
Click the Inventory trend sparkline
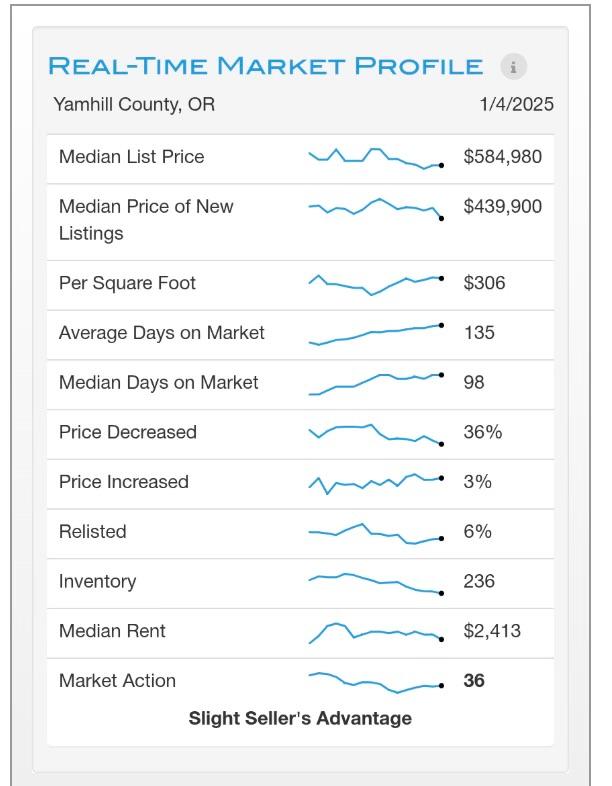[x=376, y=583]
